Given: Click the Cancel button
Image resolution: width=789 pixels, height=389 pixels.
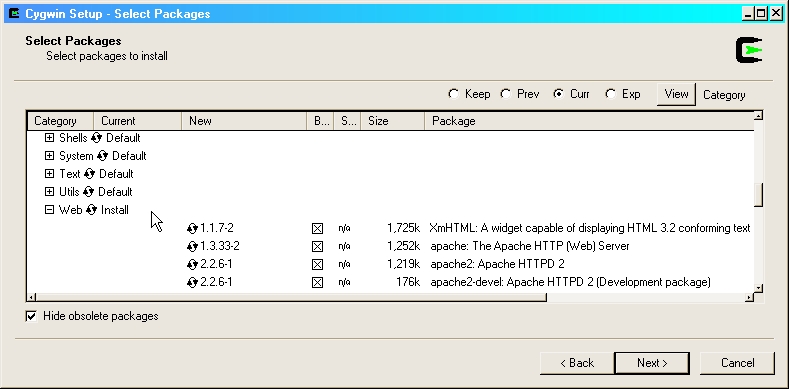Looking at the screenshot, I should click(x=737, y=363).
